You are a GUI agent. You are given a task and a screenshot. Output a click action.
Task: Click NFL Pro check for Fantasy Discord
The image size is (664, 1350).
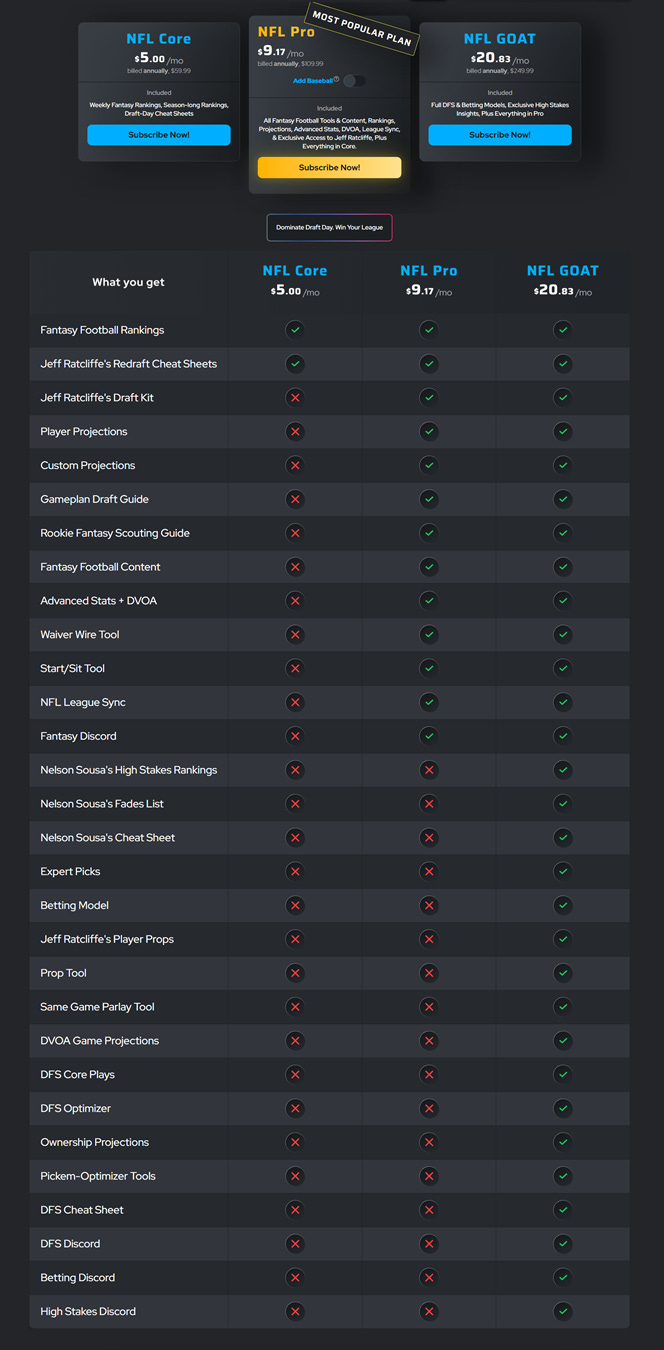point(429,736)
